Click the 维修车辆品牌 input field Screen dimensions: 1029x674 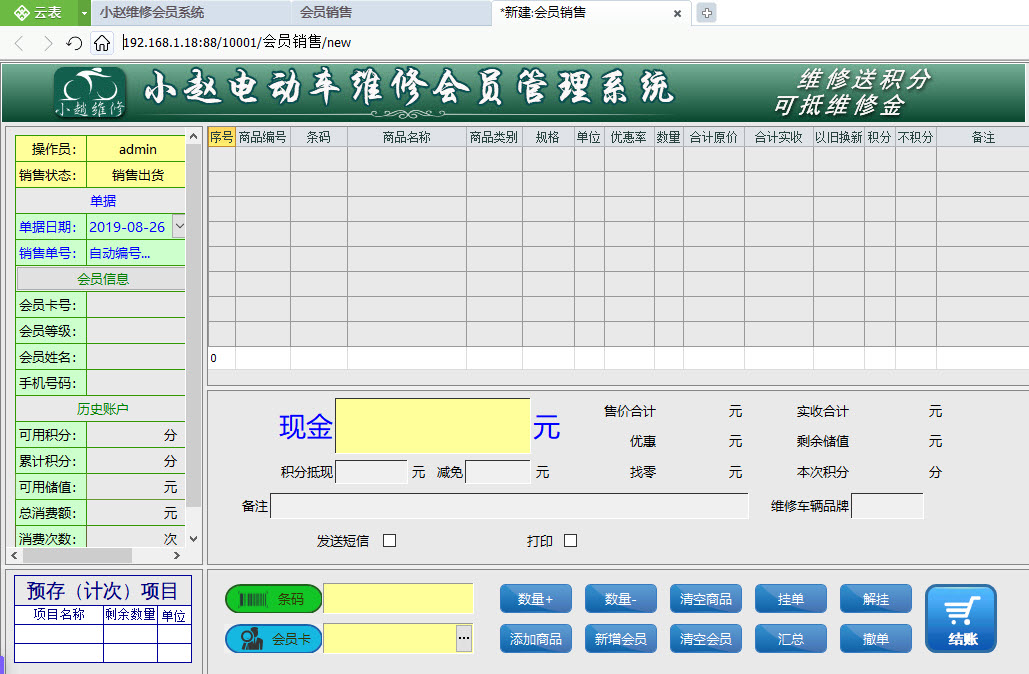tap(887, 506)
